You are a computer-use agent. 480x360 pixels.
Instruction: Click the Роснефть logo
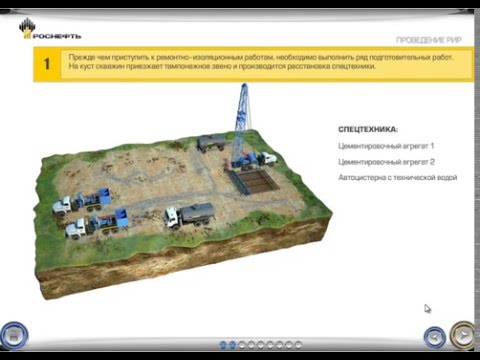point(50,29)
